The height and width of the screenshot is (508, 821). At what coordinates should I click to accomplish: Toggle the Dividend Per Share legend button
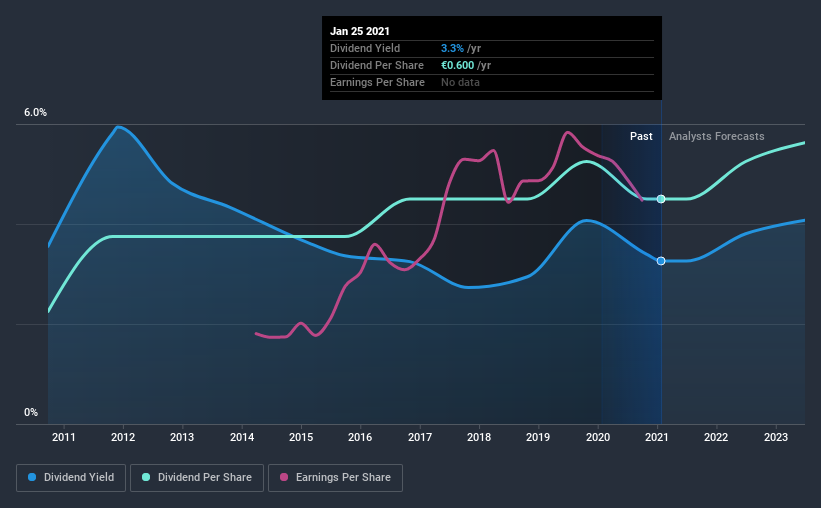coord(197,478)
